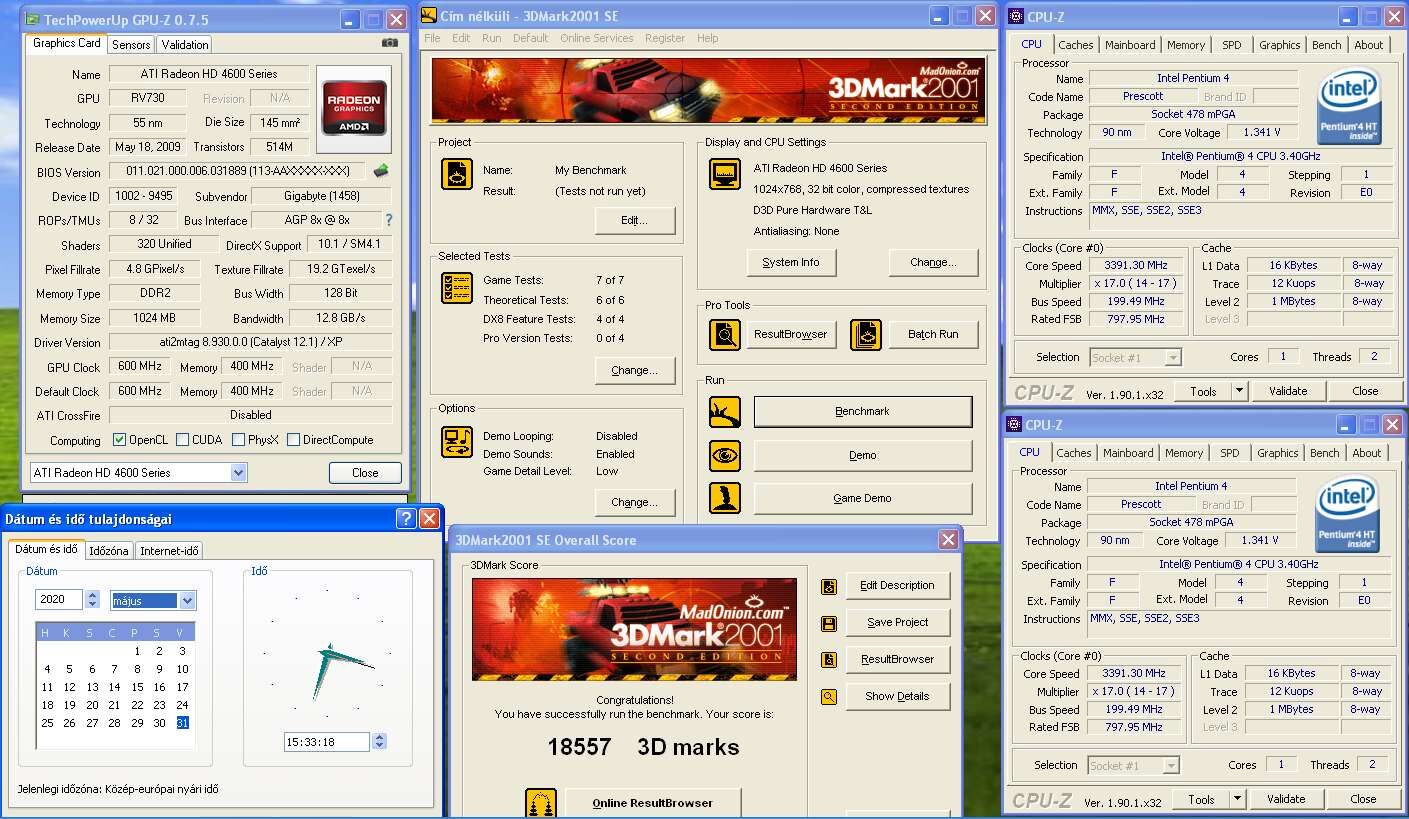Image resolution: width=1409 pixels, height=819 pixels.
Task: Click the 3DMark2001 SE title bar icon
Action: coord(429,14)
